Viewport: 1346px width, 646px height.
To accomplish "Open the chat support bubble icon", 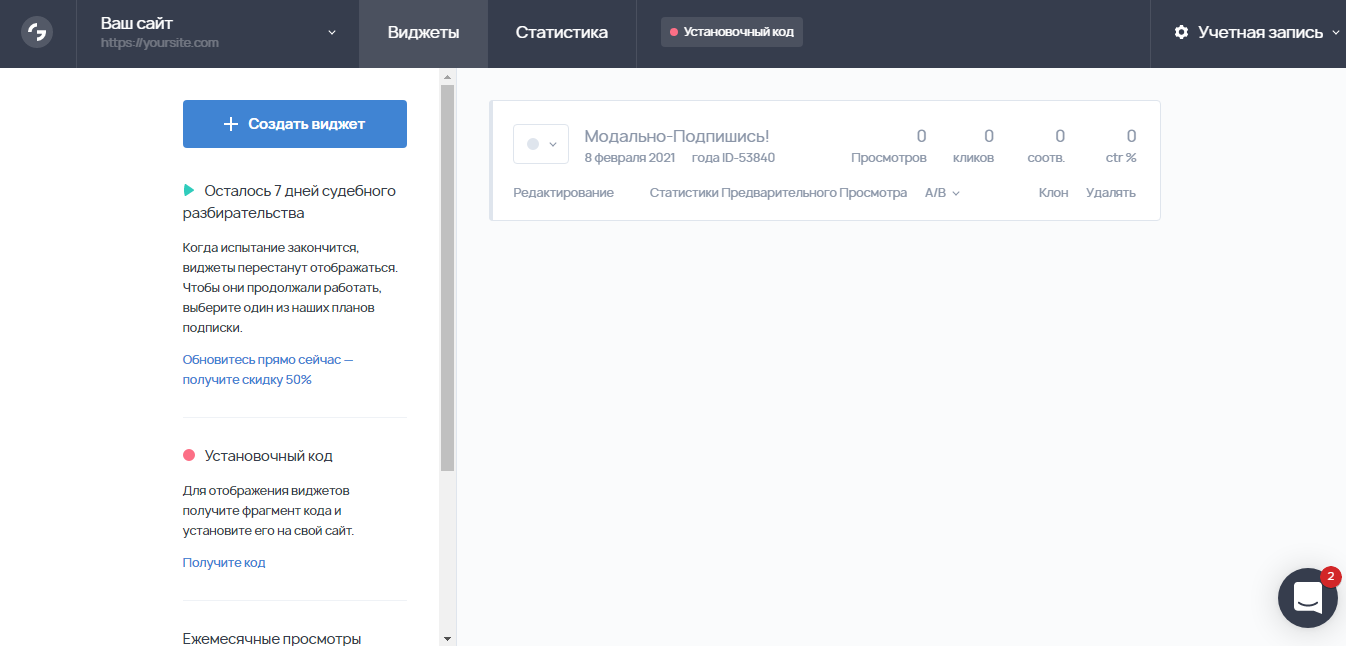I will [x=1307, y=598].
